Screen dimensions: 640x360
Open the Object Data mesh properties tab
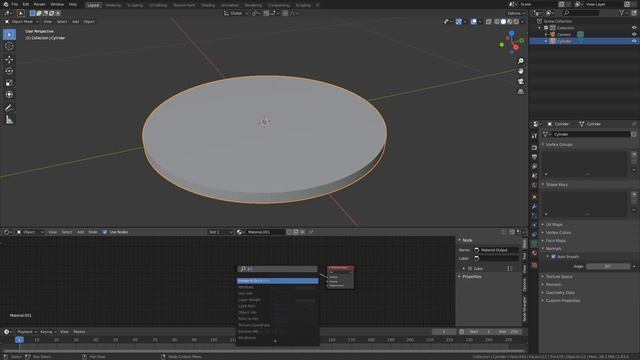(534, 243)
